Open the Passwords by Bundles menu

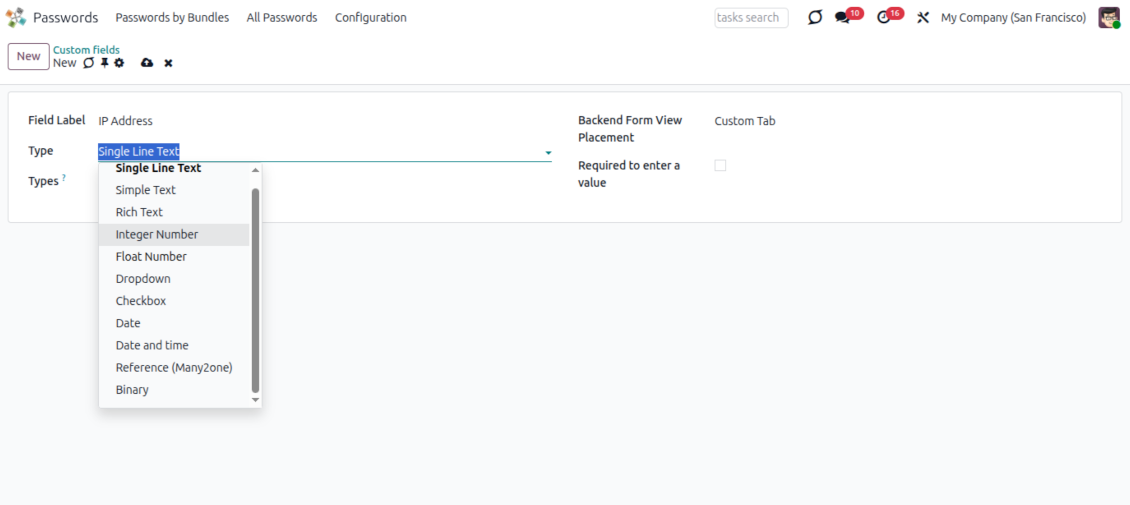(x=172, y=18)
